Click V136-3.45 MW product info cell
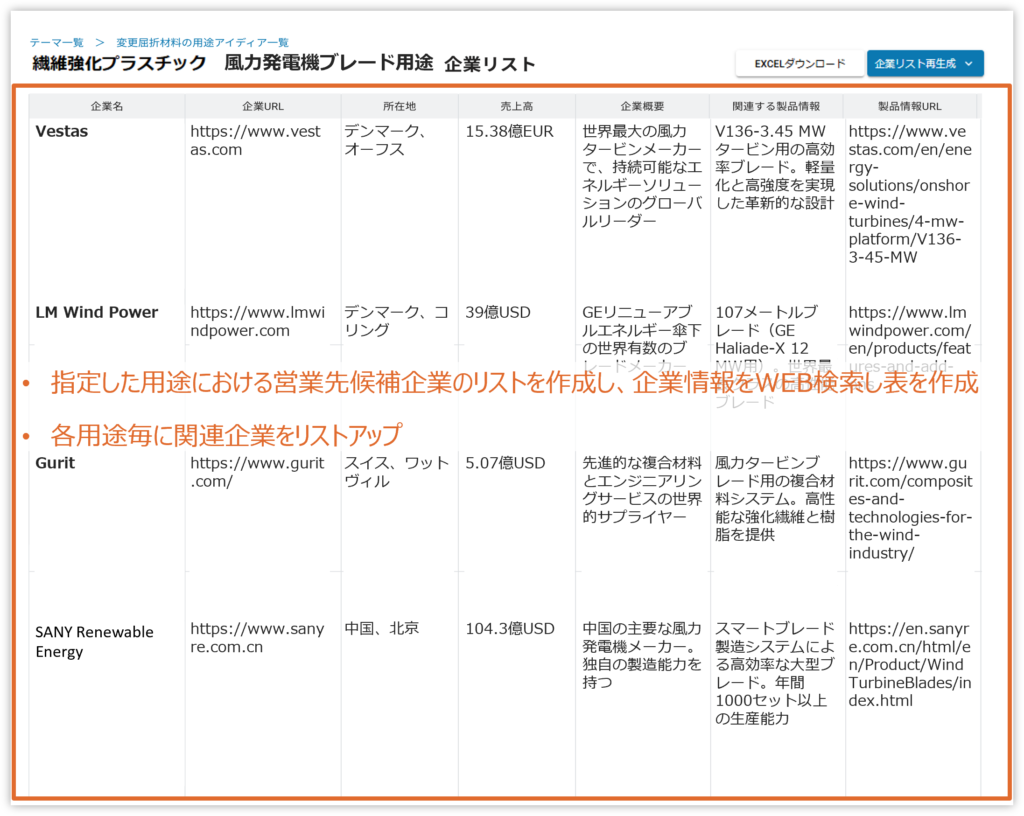Viewport: 1024px width, 816px height. tap(775, 167)
